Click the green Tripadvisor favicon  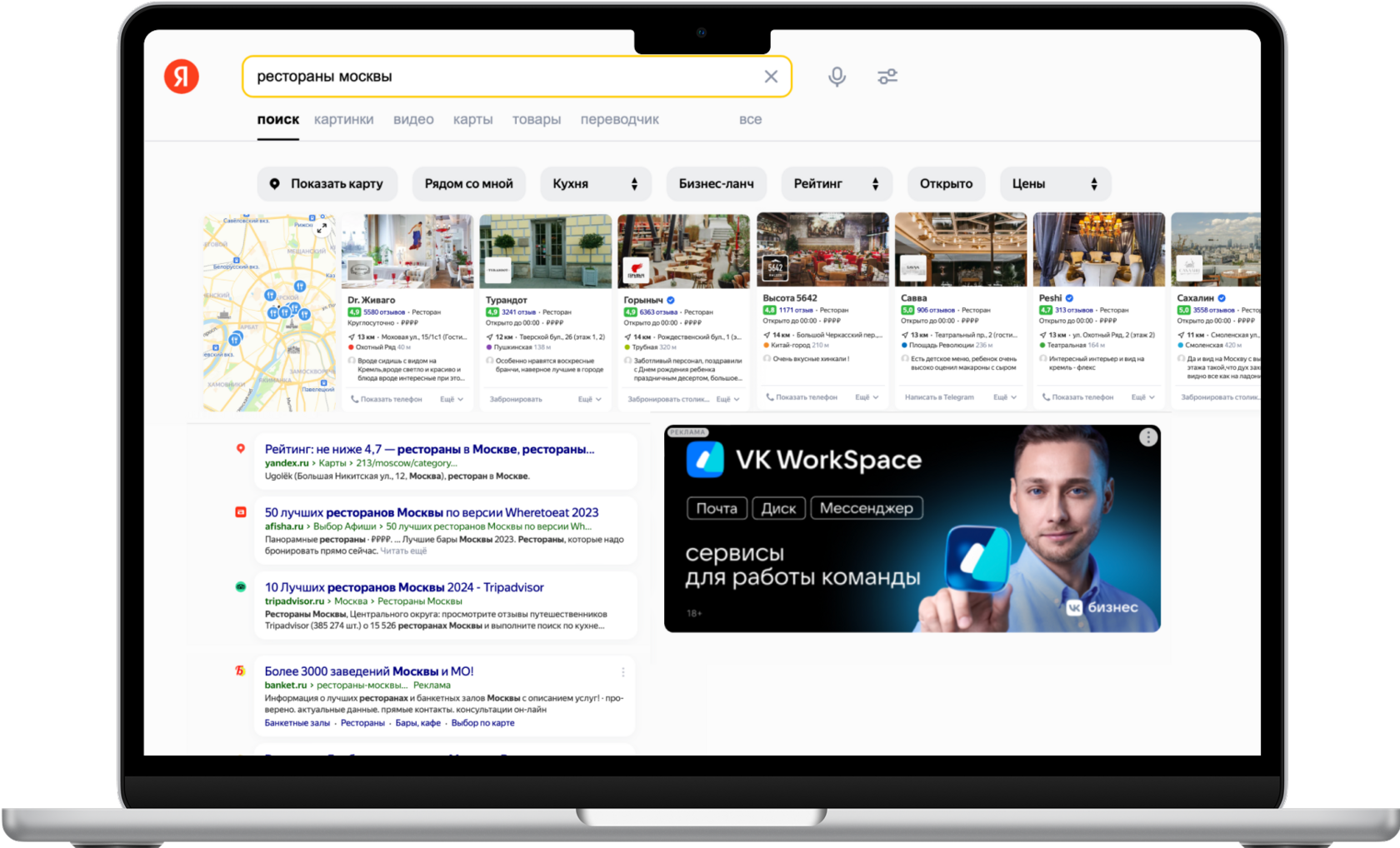(241, 587)
